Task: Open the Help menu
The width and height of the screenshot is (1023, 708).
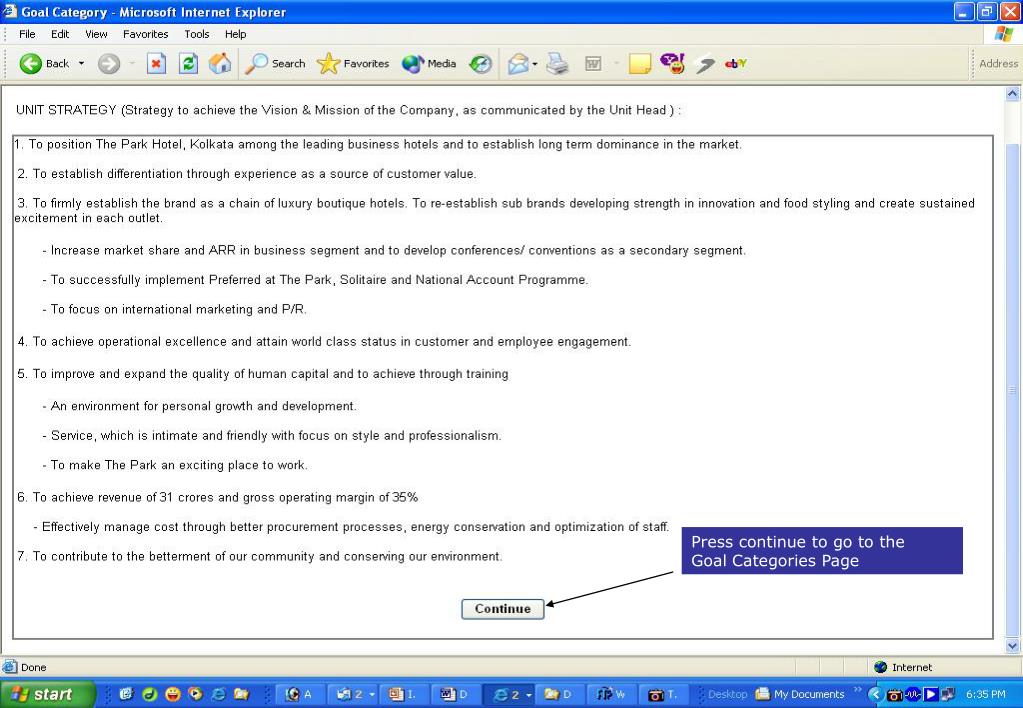Action: click(236, 34)
